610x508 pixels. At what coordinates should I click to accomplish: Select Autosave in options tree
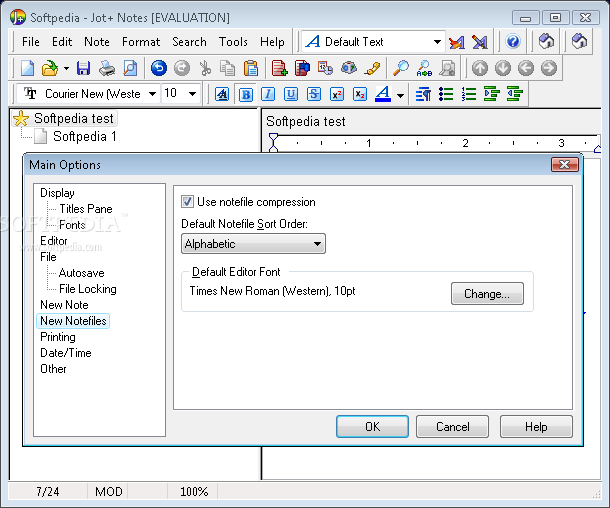pyautogui.click(x=81, y=273)
